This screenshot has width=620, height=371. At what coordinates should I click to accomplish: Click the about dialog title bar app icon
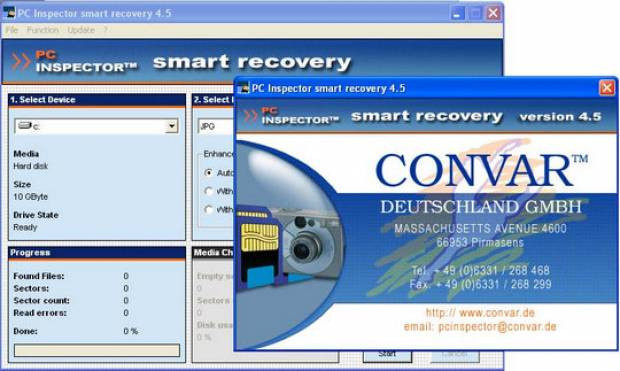(x=244, y=88)
